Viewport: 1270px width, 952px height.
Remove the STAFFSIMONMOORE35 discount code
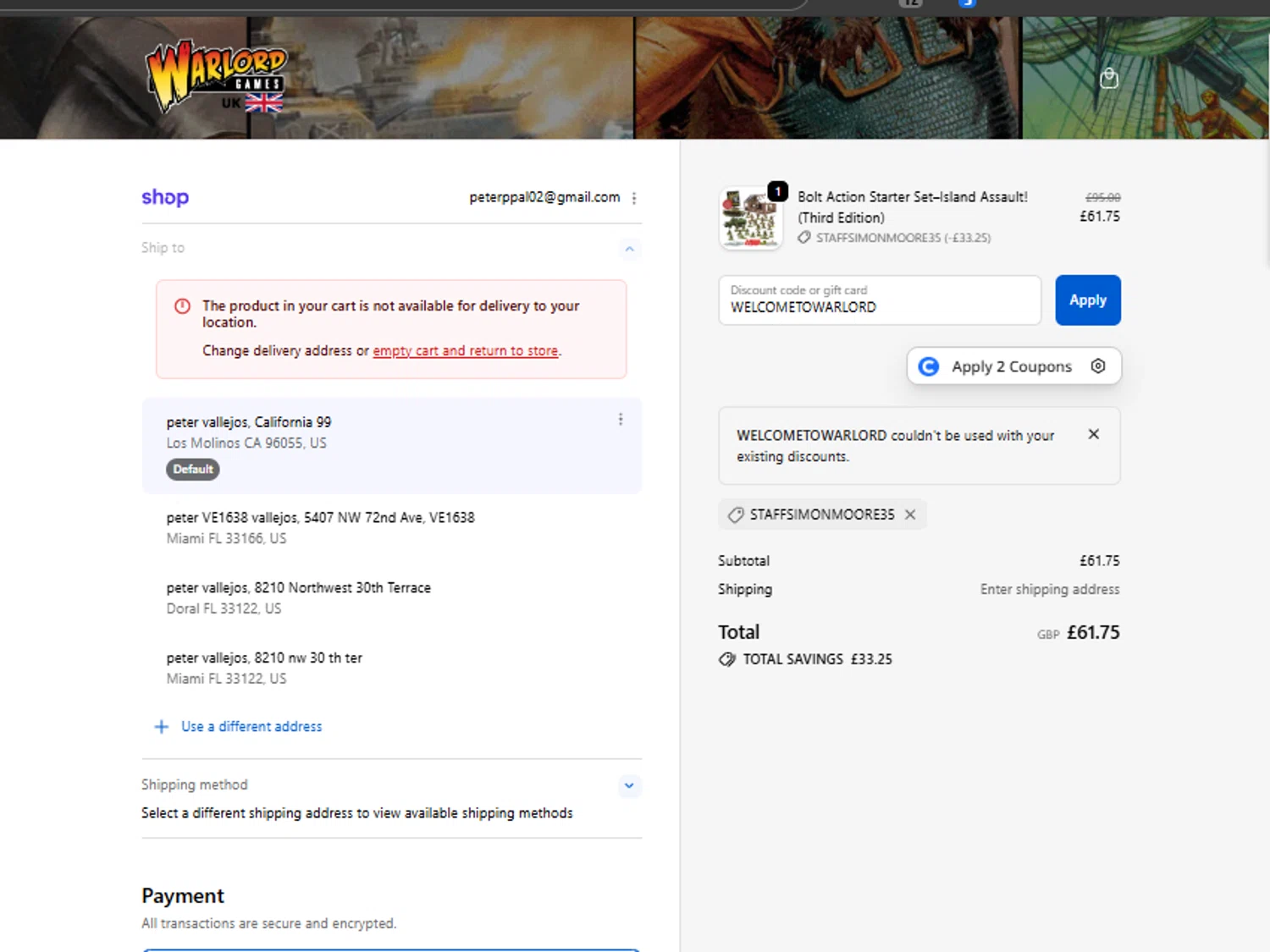click(910, 515)
